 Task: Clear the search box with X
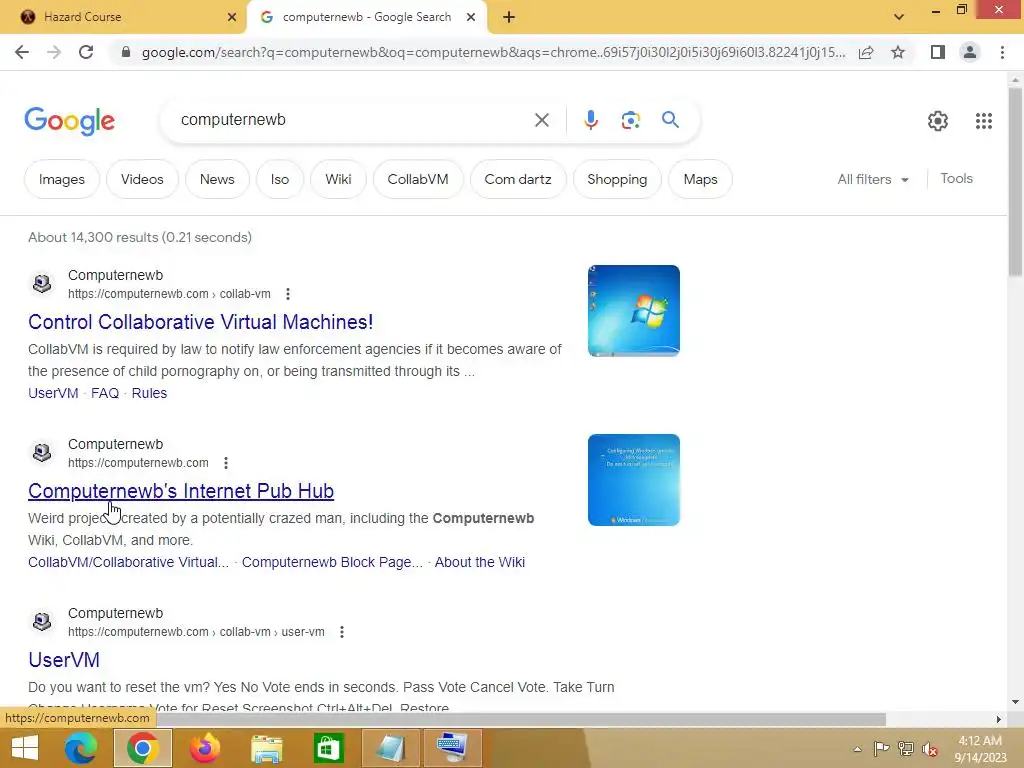coord(541,120)
